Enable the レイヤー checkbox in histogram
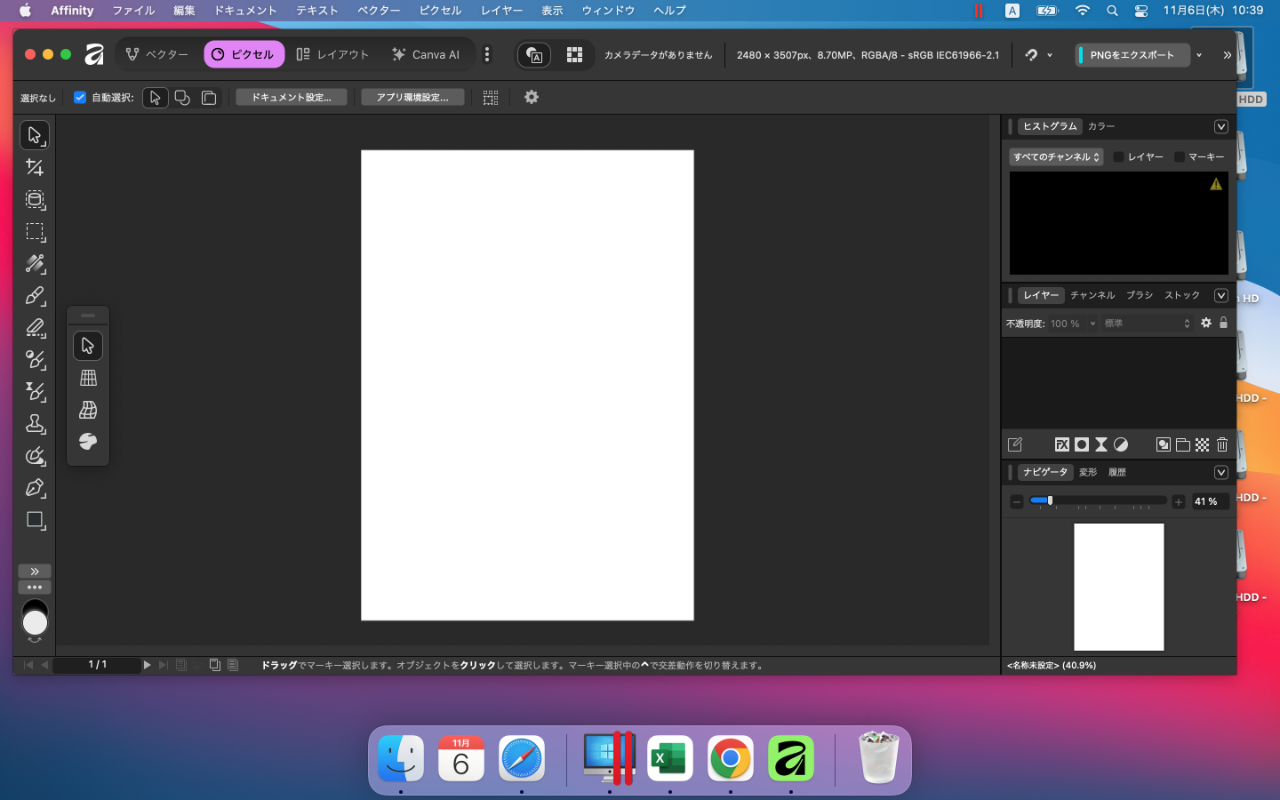 pos(1119,157)
